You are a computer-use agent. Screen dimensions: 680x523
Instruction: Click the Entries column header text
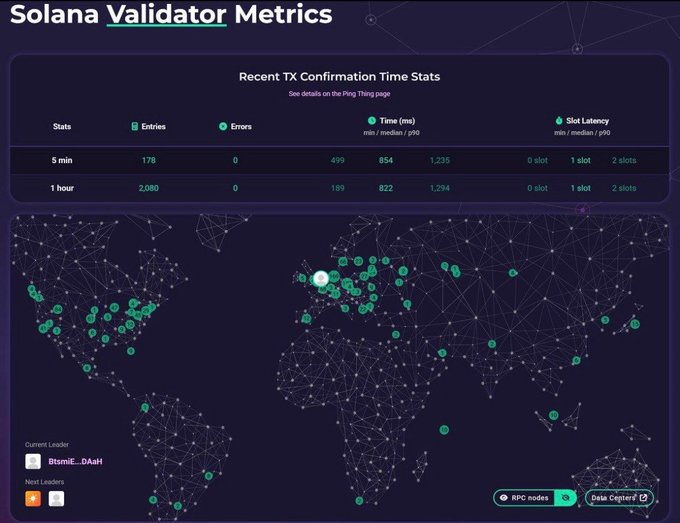coord(154,127)
